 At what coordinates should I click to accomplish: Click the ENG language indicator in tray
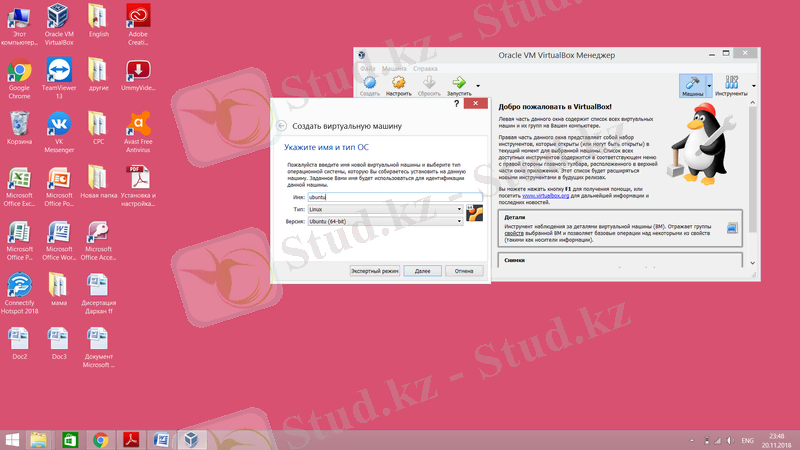click(x=747, y=440)
